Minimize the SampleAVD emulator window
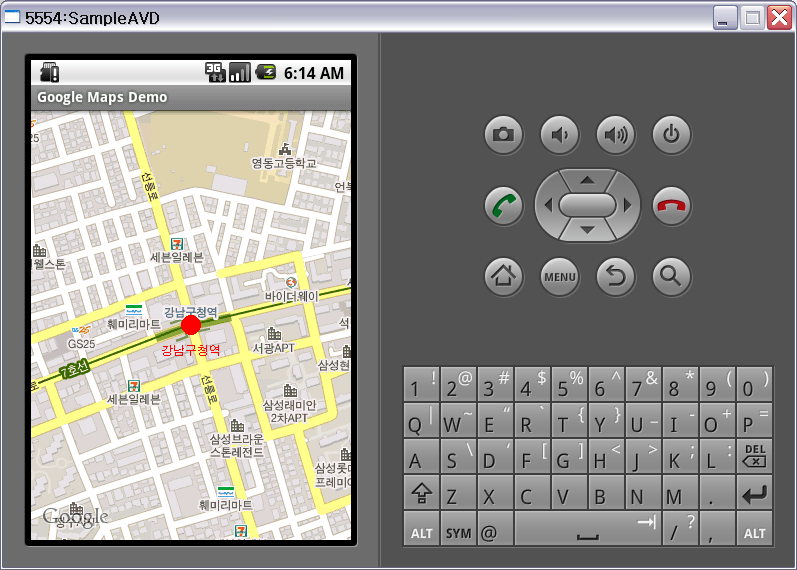 725,18
